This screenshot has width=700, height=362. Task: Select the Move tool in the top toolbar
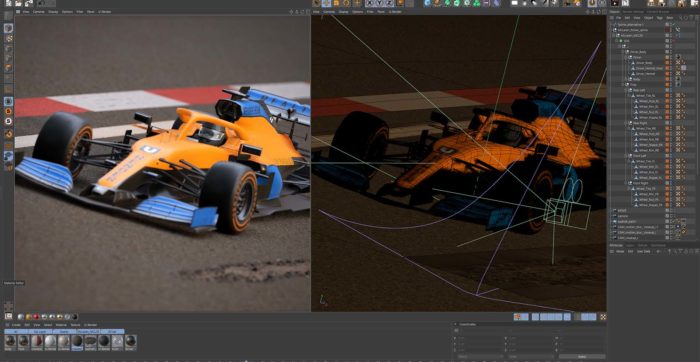(327, 4)
